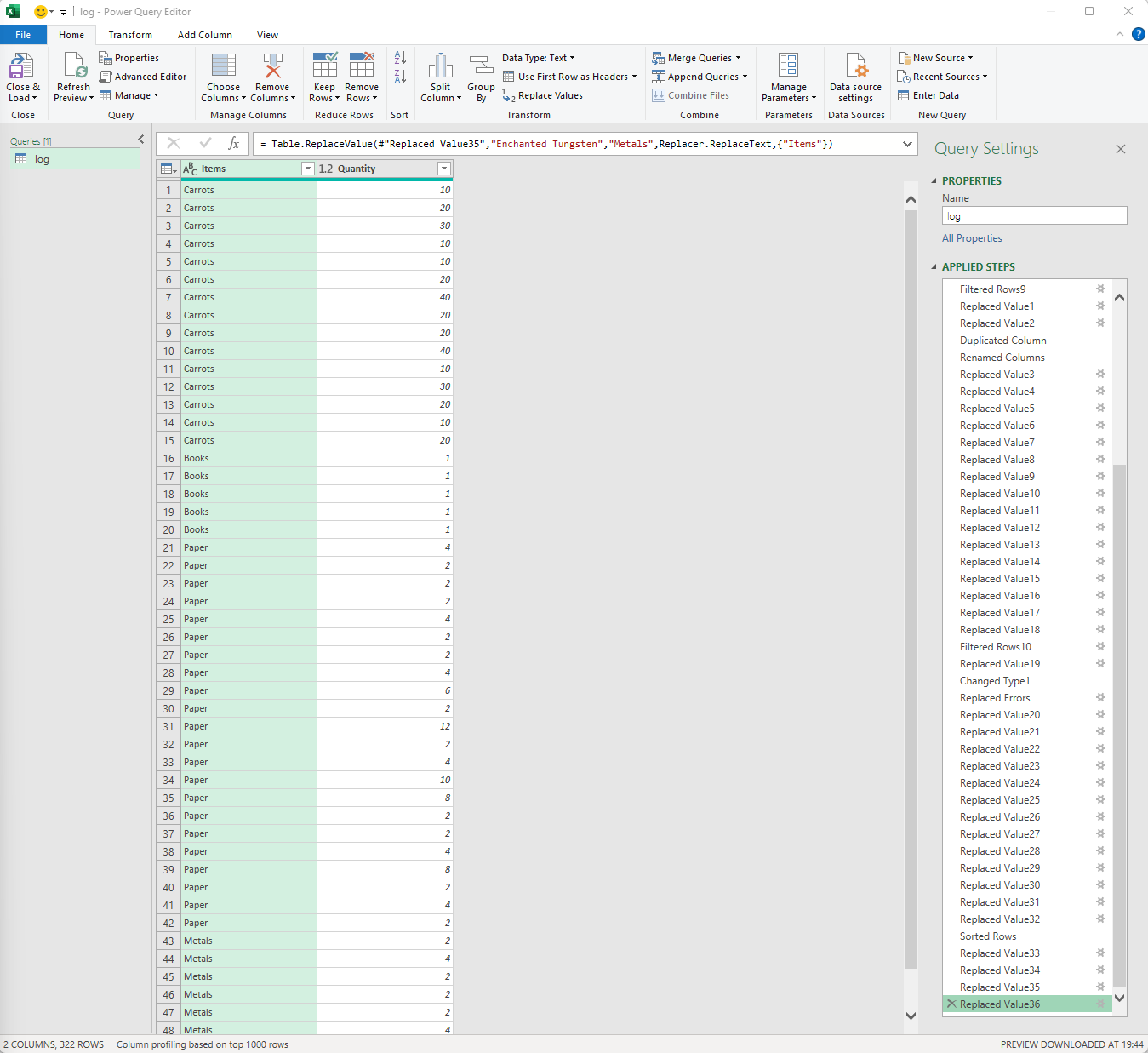
Task: Open the File menu
Action: point(23,35)
